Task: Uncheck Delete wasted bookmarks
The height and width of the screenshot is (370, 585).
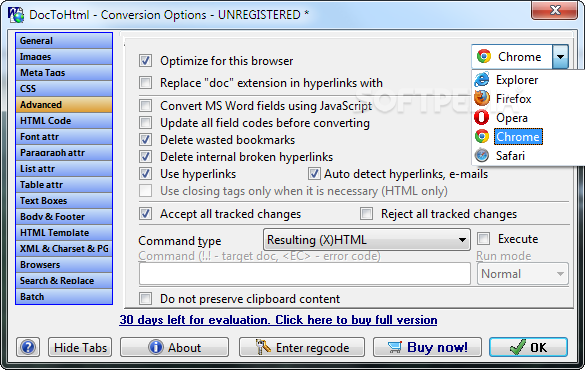Action: pyautogui.click(x=146, y=140)
